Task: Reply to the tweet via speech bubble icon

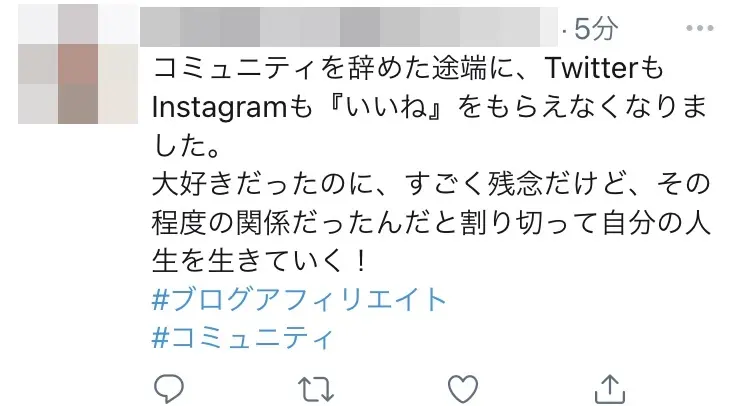Action: tap(168, 389)
